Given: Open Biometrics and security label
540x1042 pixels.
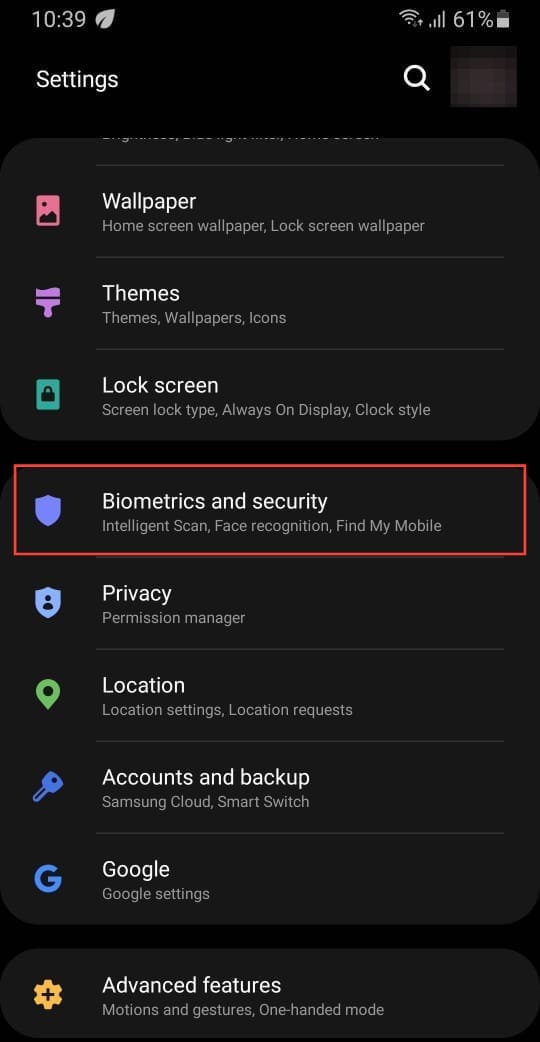Looking at the screenshot, I should point(215,501).
